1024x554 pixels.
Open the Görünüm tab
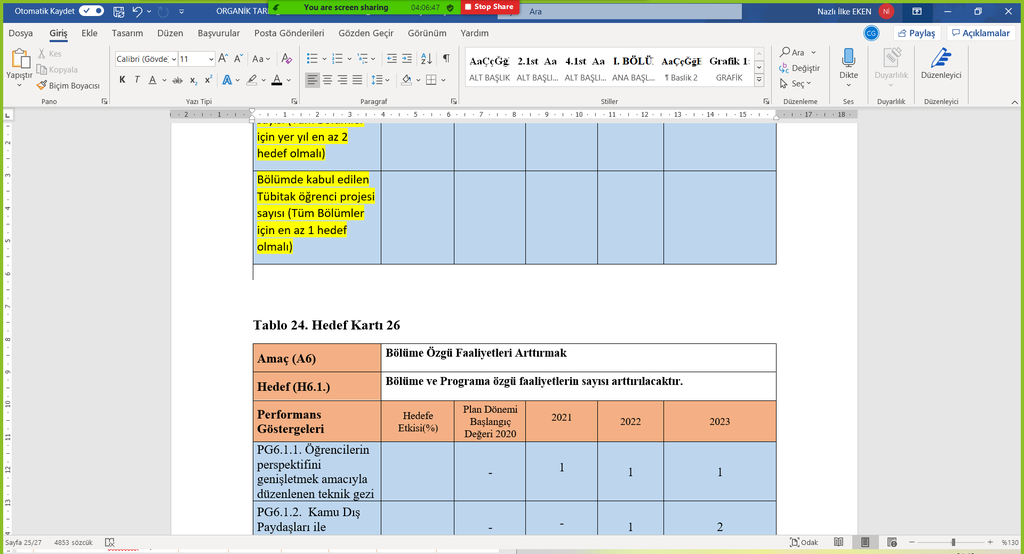click(427, 33)
